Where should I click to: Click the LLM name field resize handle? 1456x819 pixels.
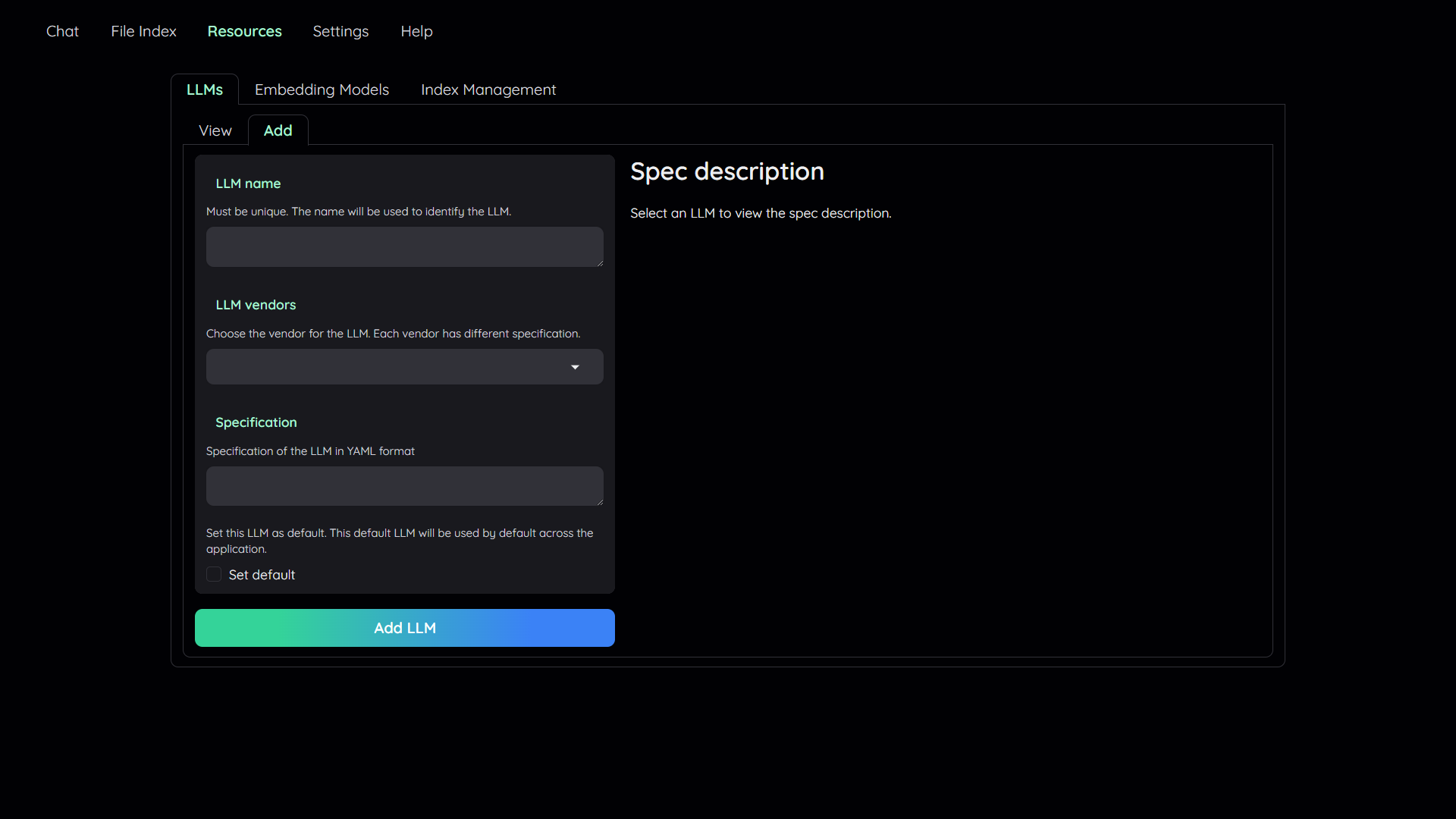(600, 263)
